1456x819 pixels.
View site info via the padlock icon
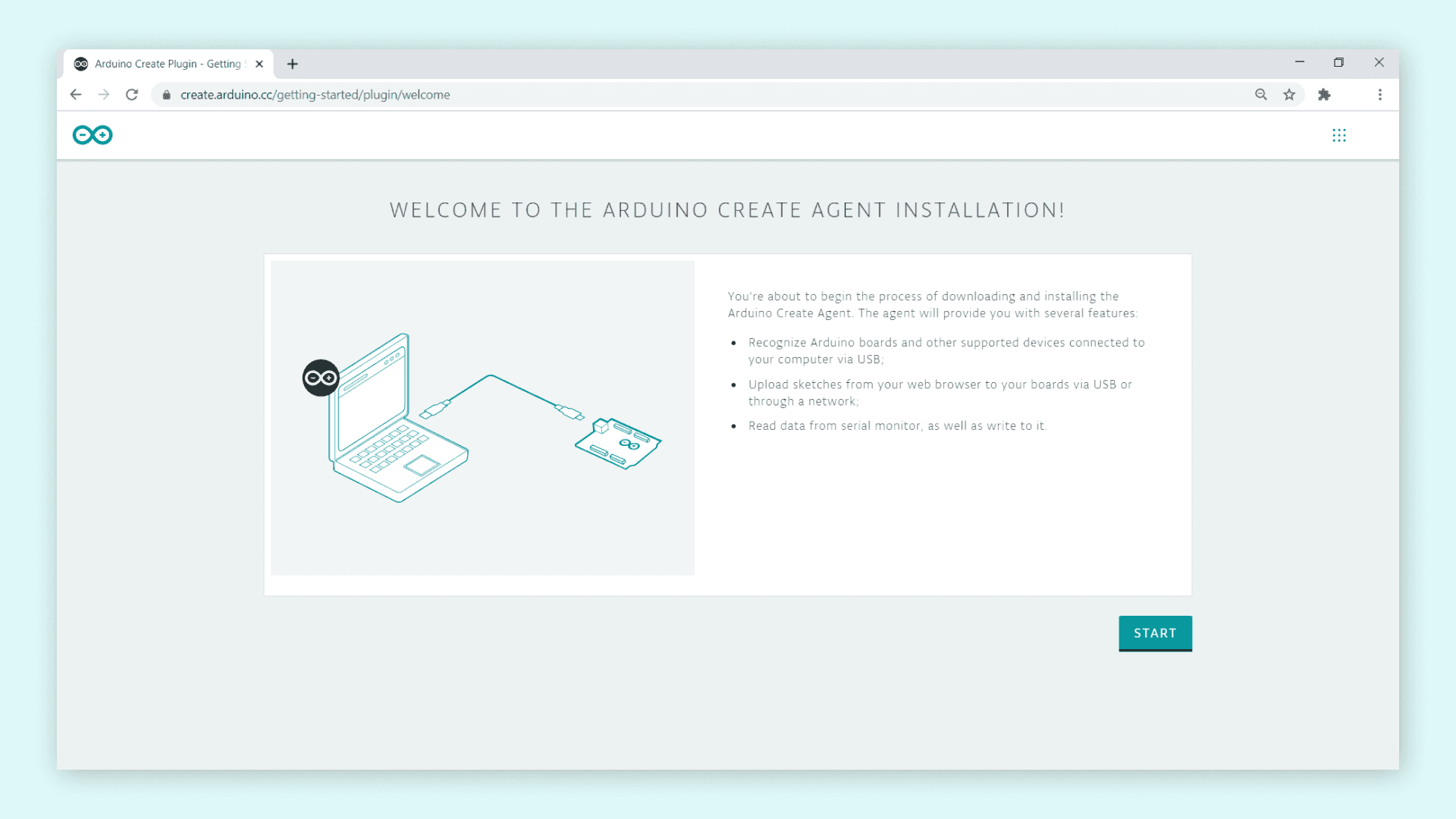(x=167, y=95)
